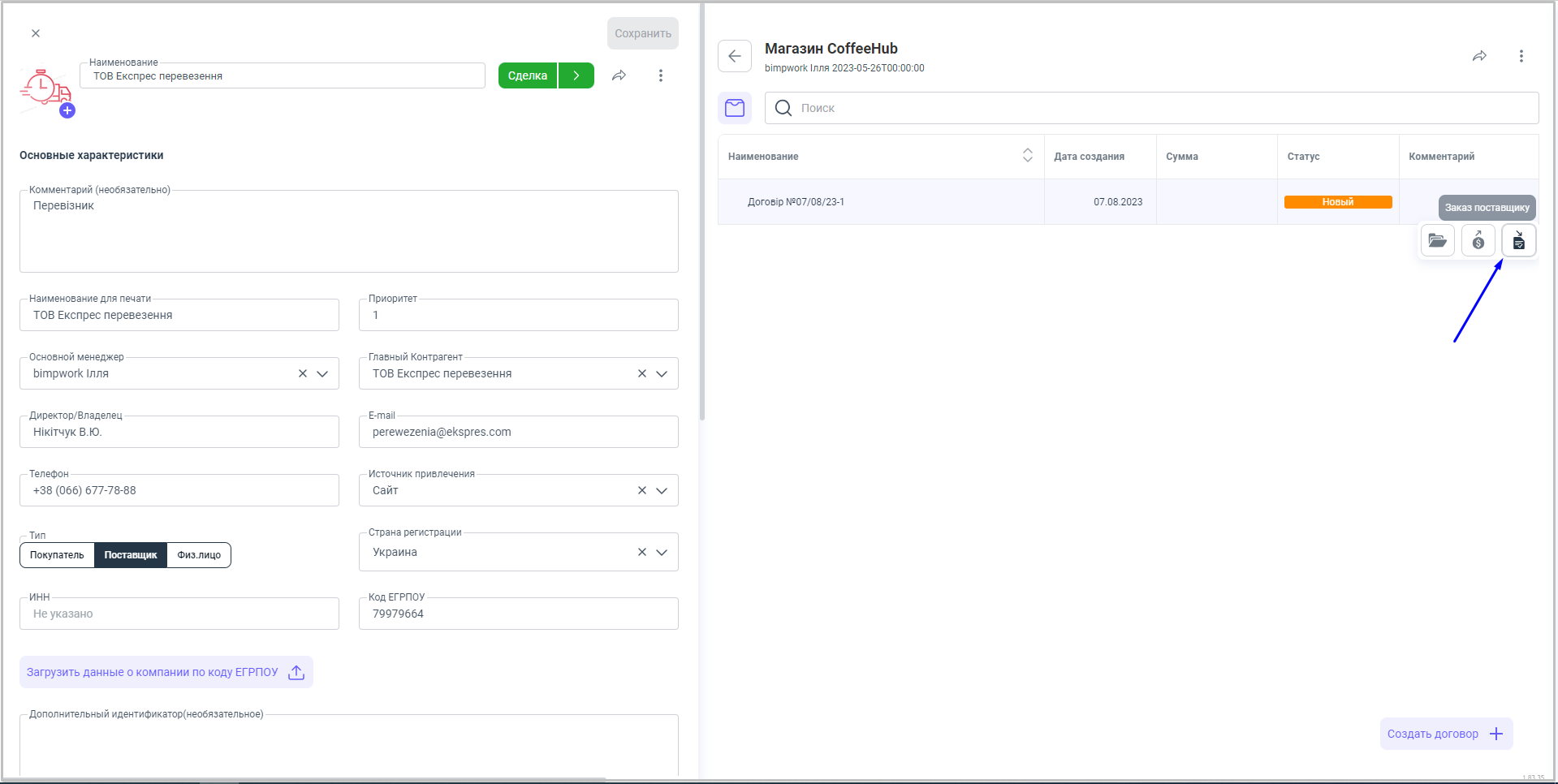
Task: Expand the Страна регистрации dropdown
Action: tap(662, 553)
